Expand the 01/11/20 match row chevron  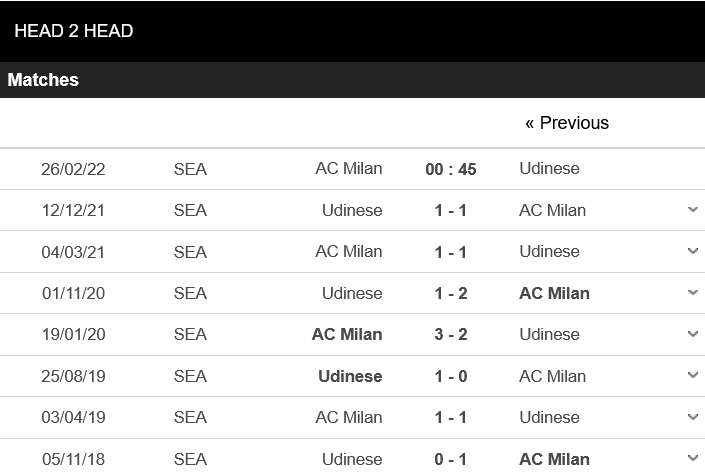693,293
